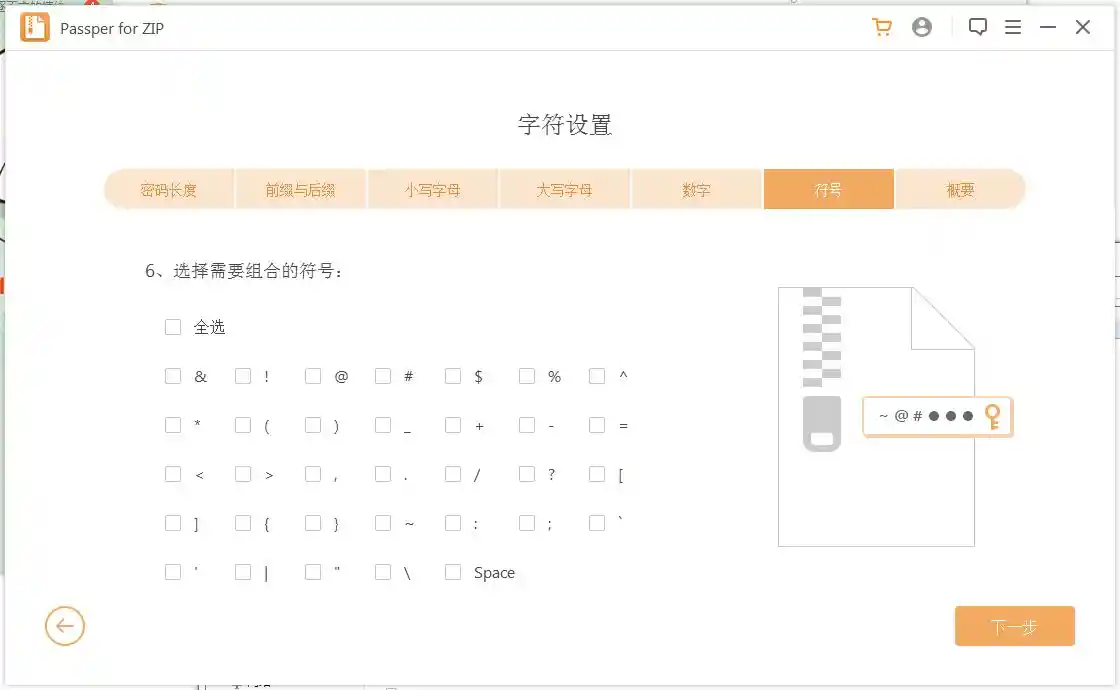
Task: Open the 大写字母 tab
Action: point(564,189)
